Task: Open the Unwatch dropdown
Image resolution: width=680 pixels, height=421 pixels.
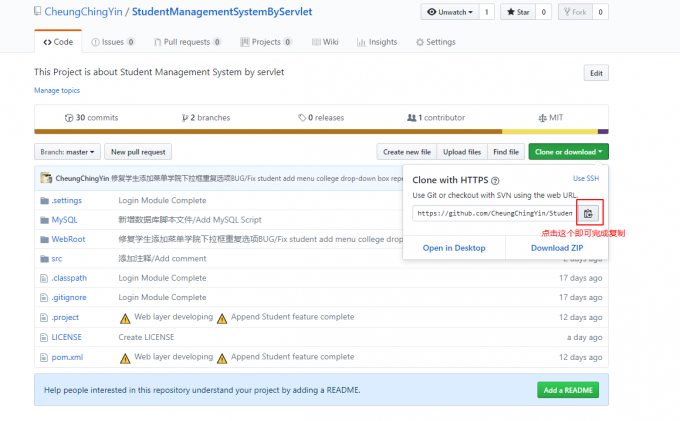Action: point(450,12)
